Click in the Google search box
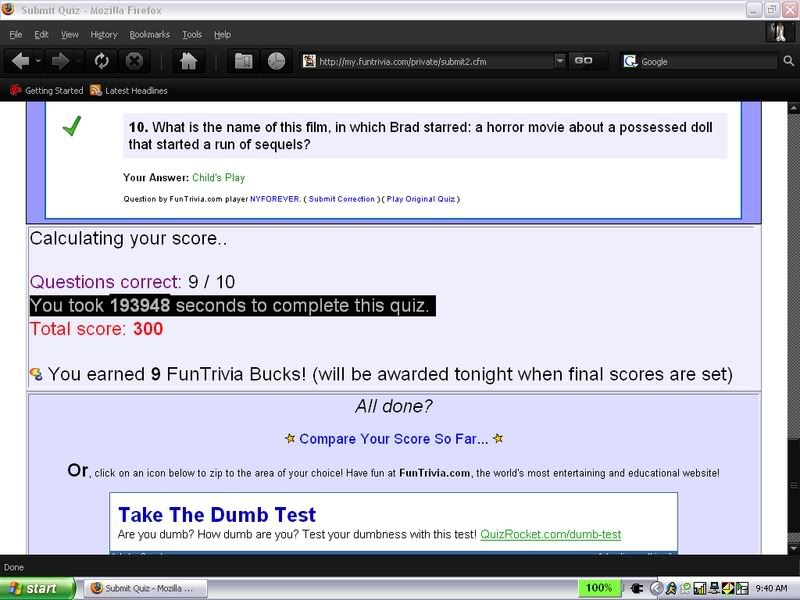Viewport: 800px width, 600px height. click(708, 62)
